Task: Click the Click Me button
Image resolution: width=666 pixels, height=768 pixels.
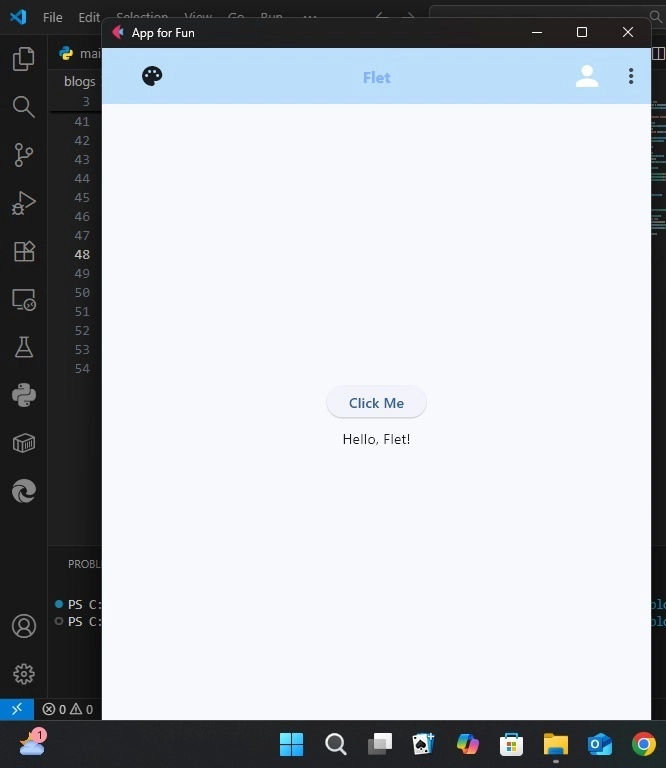Action: coord(376,403)
